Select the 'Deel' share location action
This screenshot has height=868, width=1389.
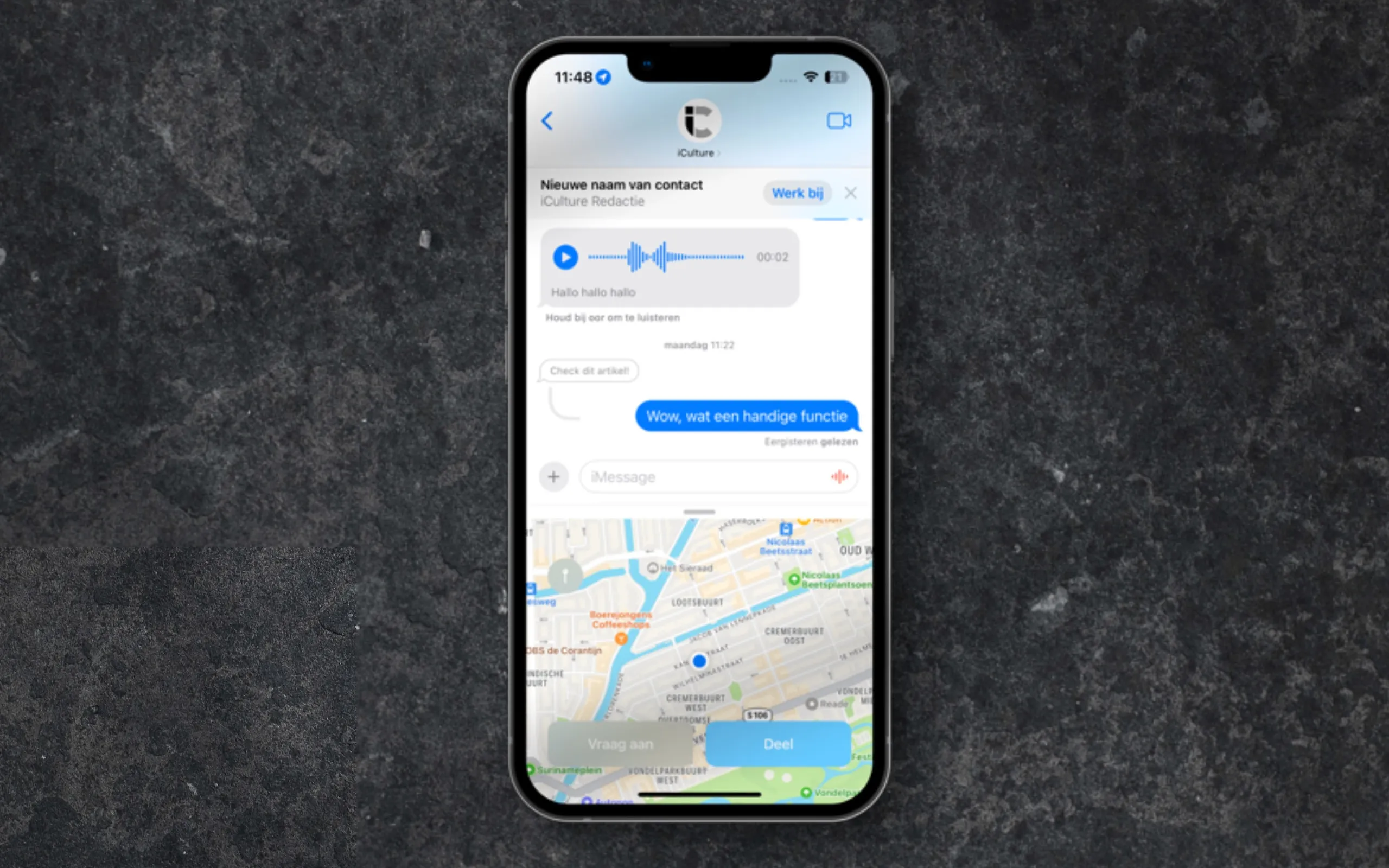pos(779,742)
